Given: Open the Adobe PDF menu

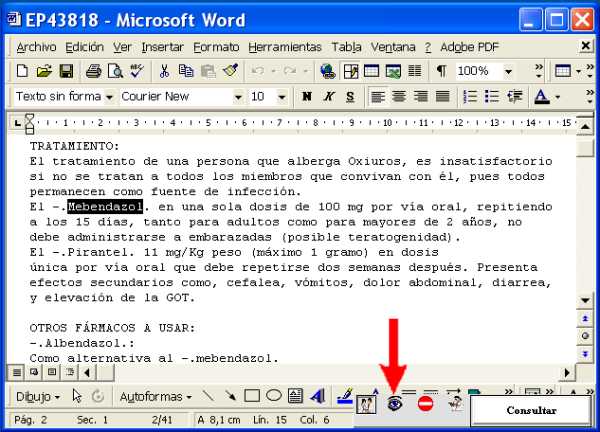Looking at the screenshot, I should [470, 47].
